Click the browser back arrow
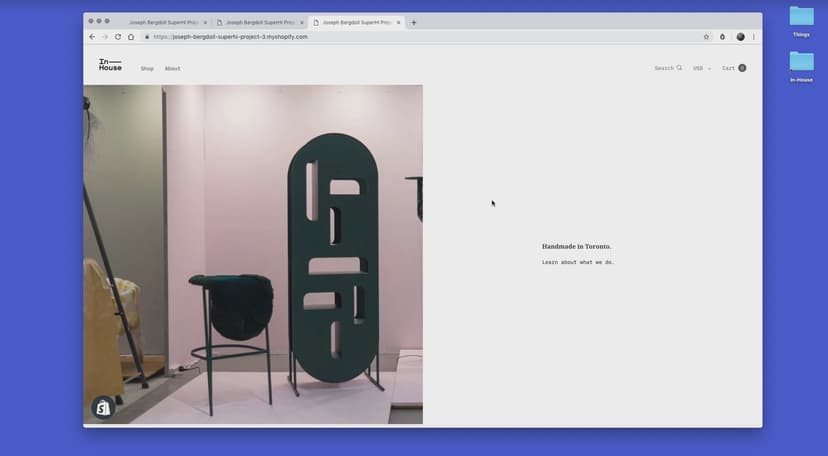The height and width of the screenshot is (456, 828). coord(92,37)
